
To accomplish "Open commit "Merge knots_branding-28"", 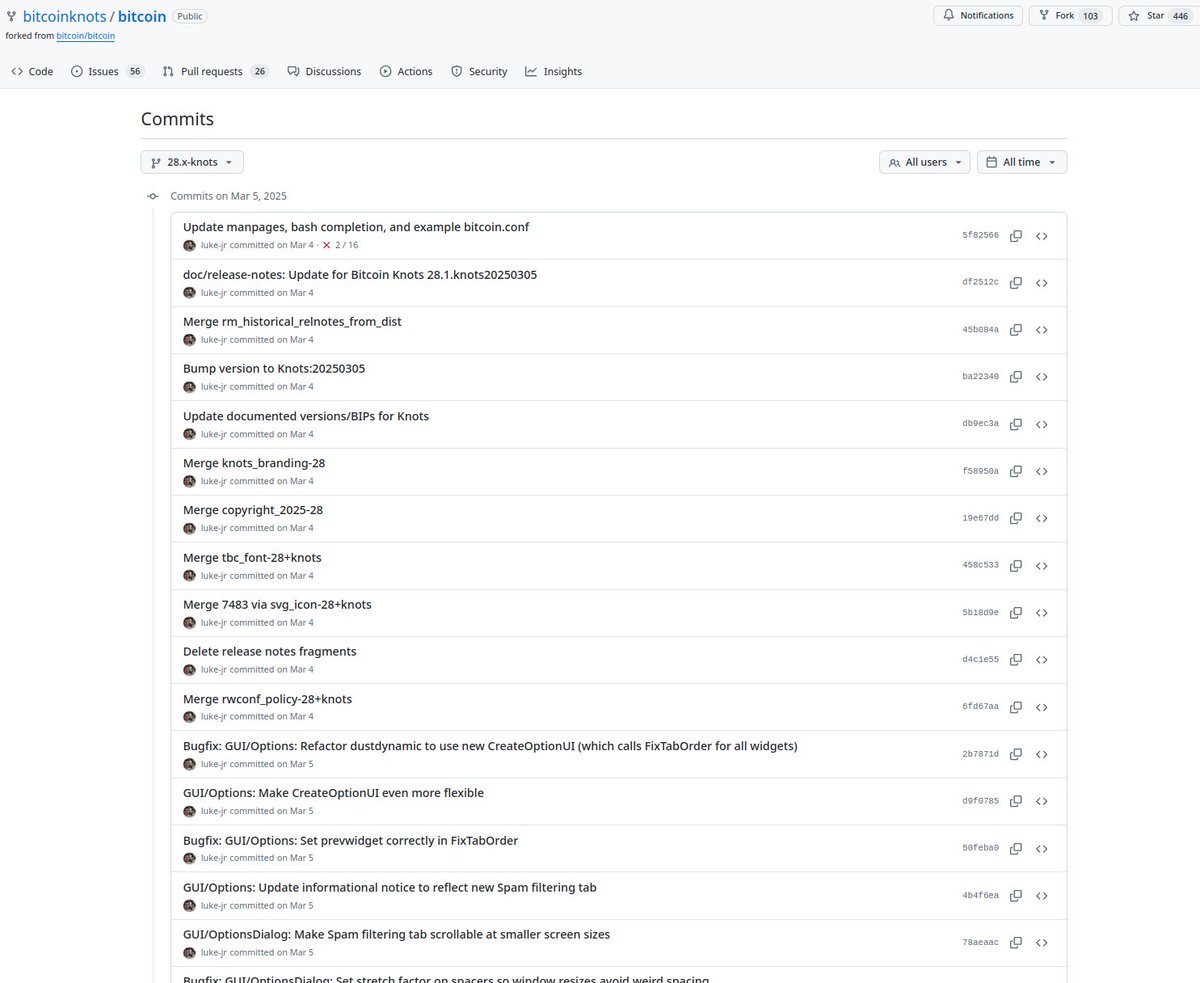I will [254, 463].
